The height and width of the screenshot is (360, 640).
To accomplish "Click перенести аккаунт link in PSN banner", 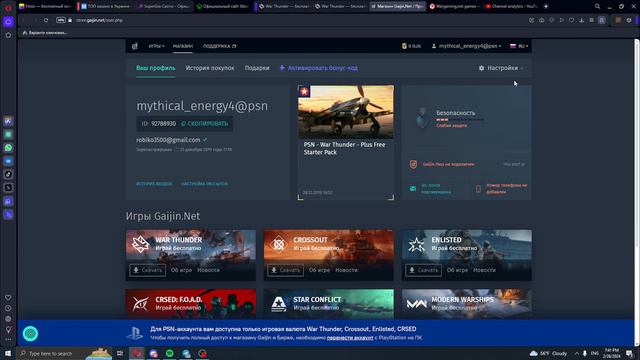I will tap(350, 338).
